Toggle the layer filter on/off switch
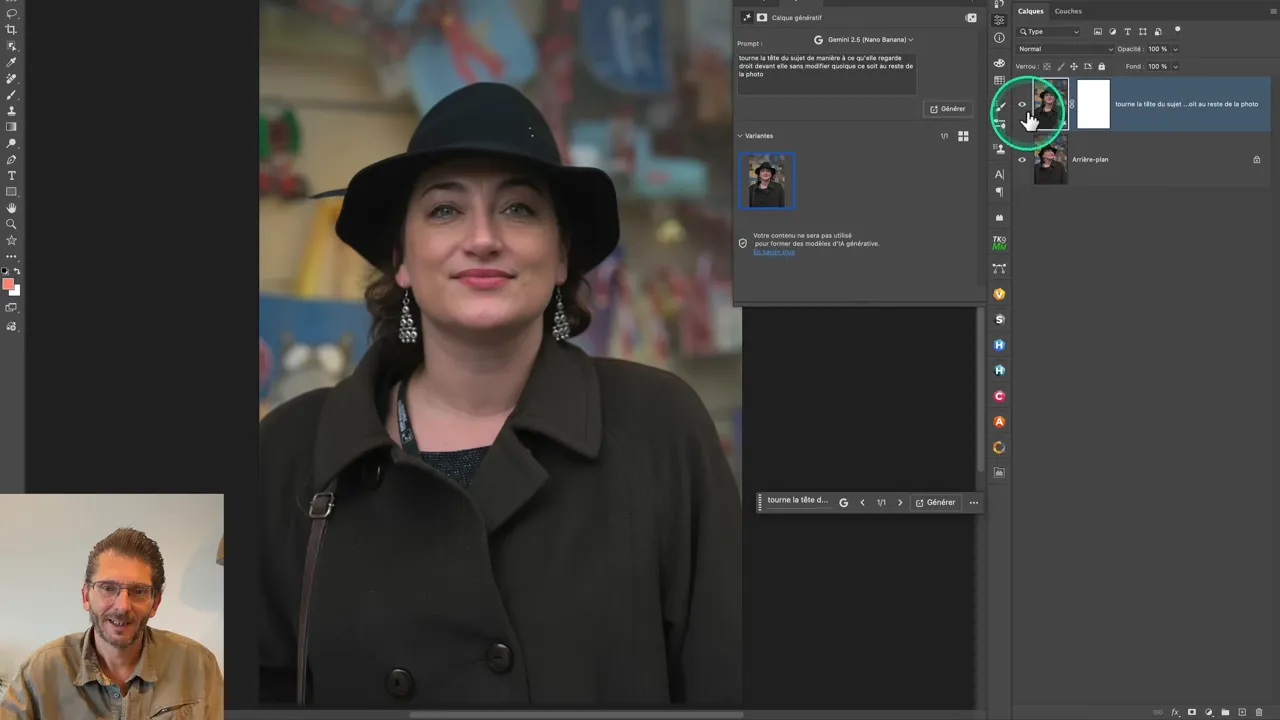The height and width of the screenshot is (720, 1280). coord(1177,30)
